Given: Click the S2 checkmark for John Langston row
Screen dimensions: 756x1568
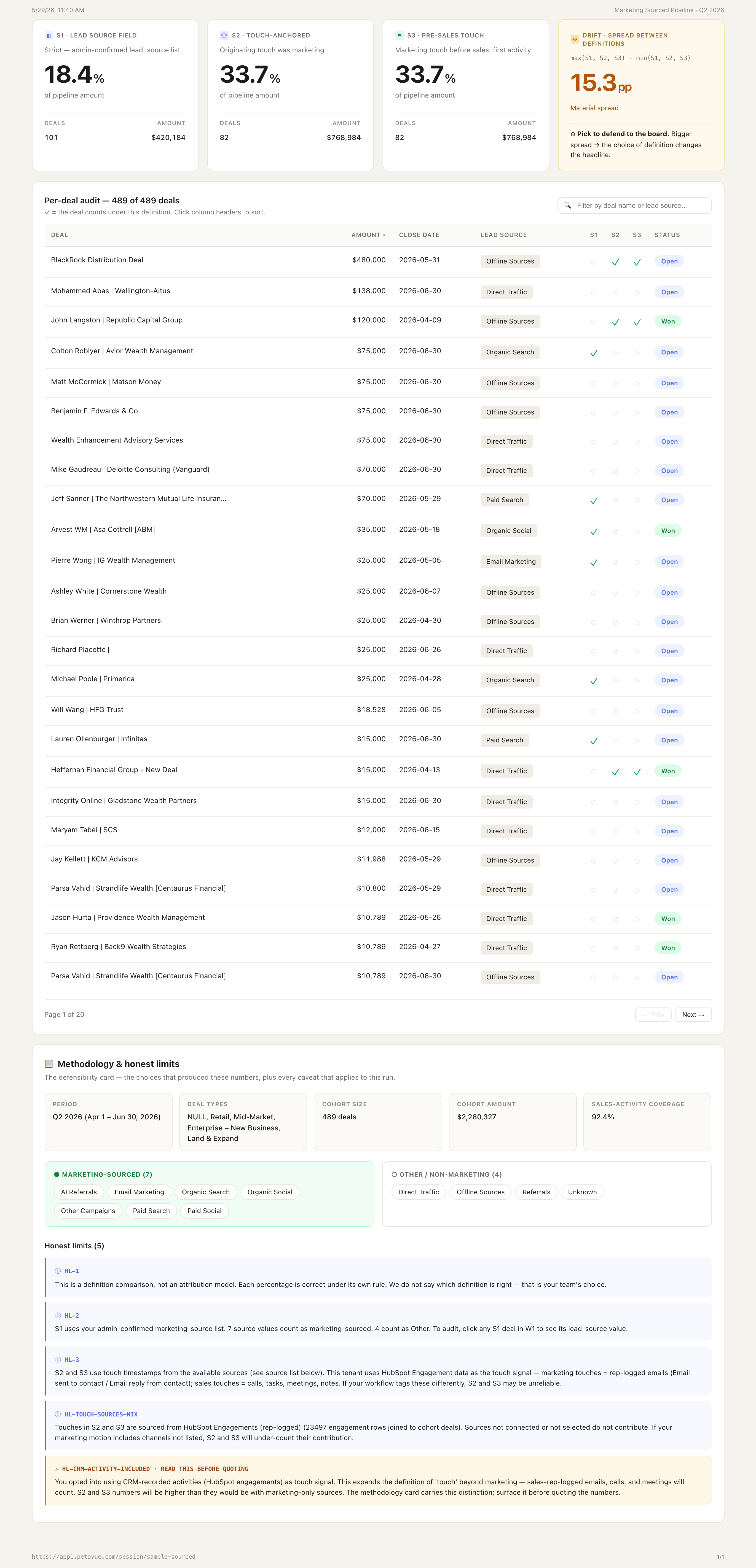Looking at the screenshot, I should tap(615, 323).
